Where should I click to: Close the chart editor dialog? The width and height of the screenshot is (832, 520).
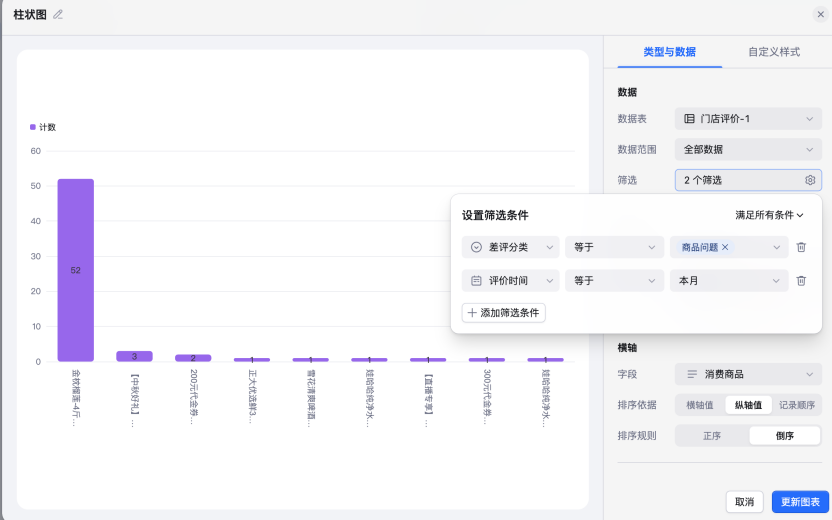820,14
